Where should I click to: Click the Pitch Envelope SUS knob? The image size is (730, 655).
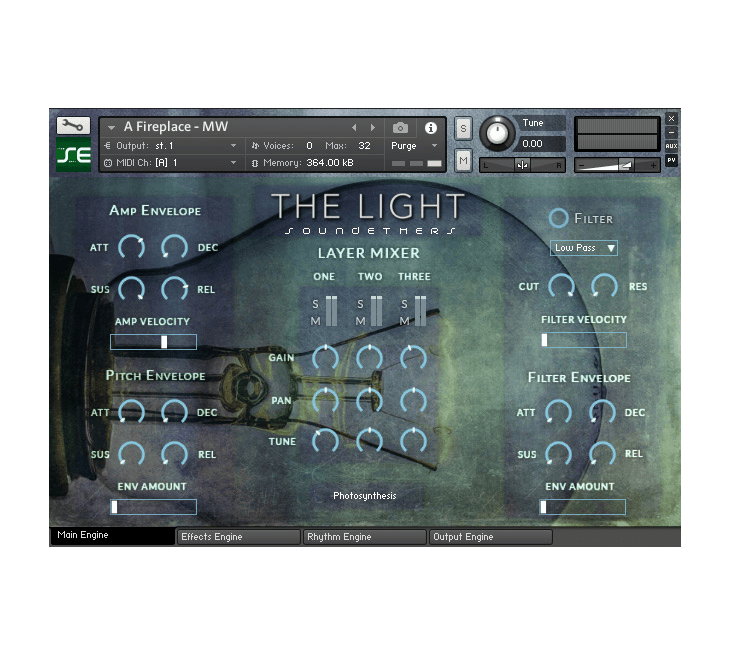pos(131,454)
